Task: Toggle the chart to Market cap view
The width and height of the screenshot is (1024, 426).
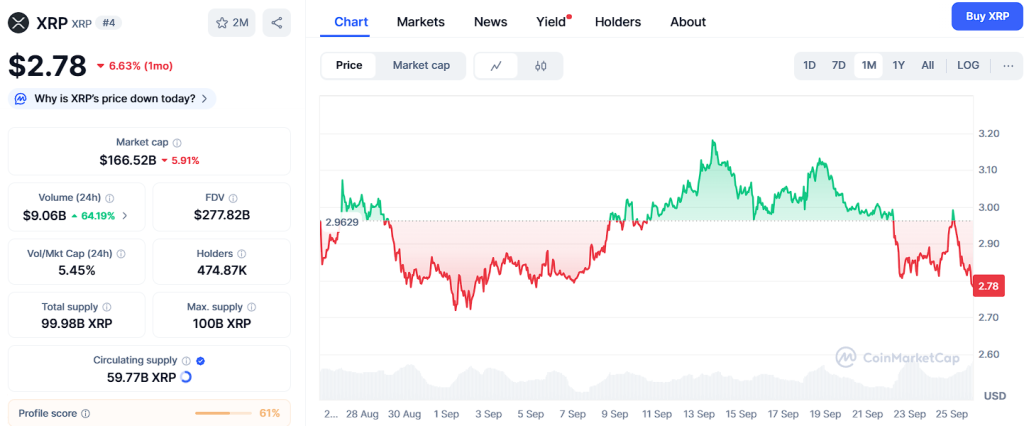Action: pos(421,65)
